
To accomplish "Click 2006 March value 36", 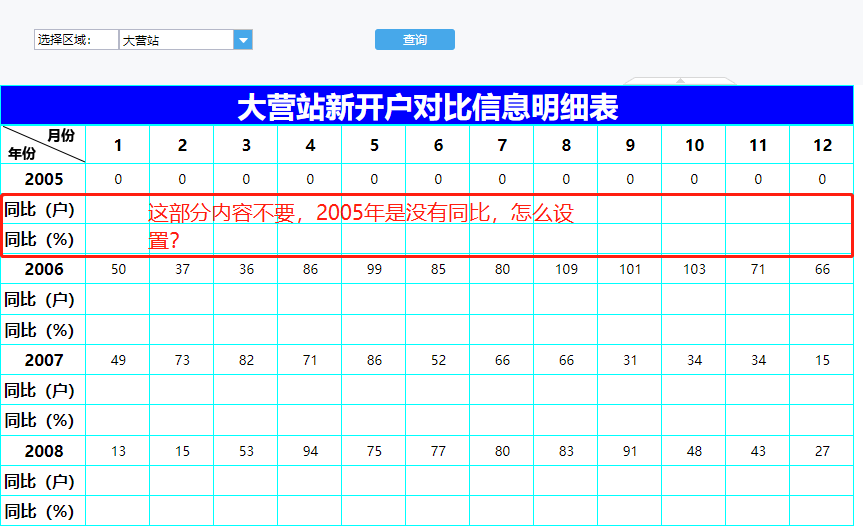I will tap(246, 269).
